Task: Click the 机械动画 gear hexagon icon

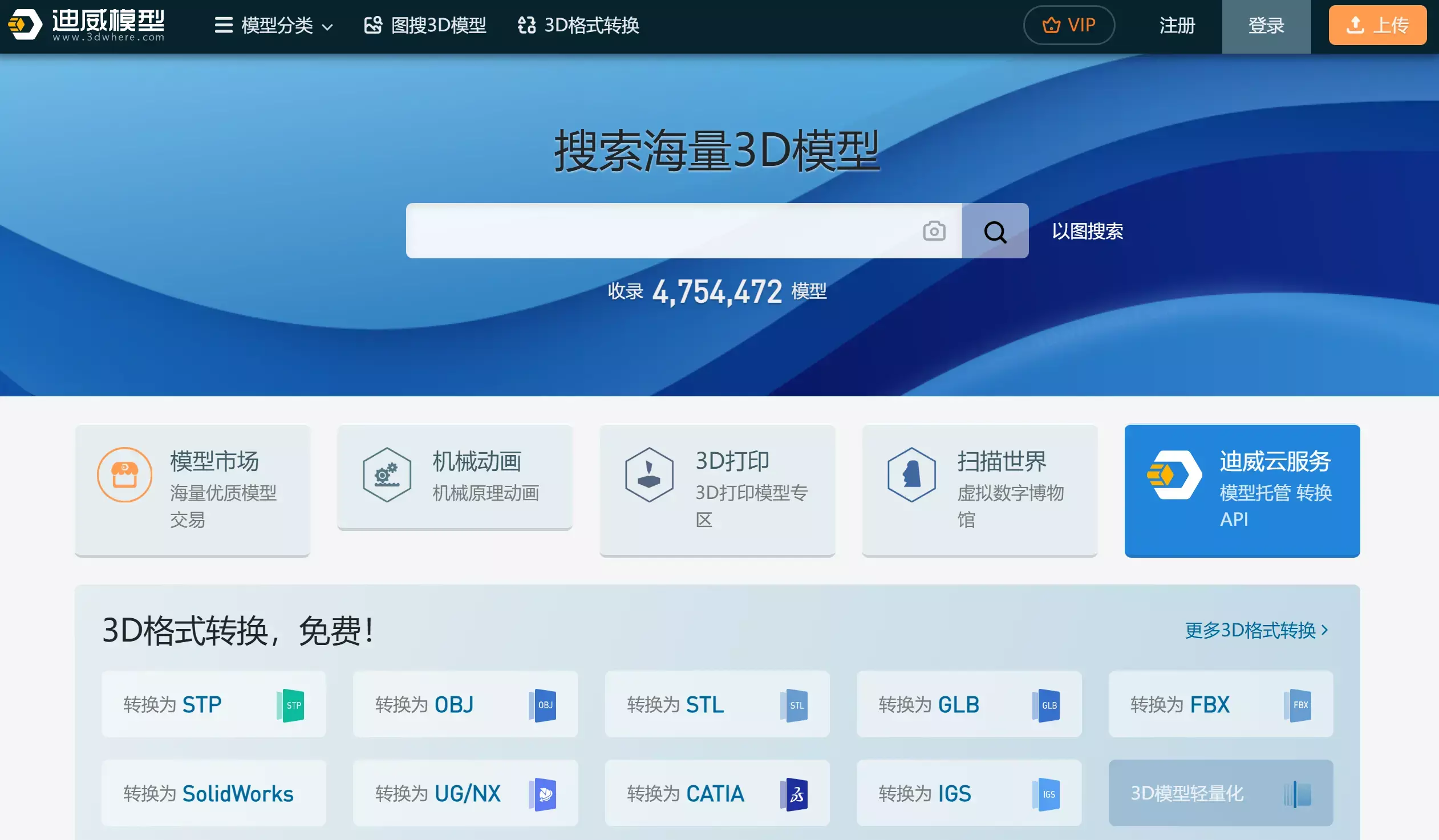Action: (387, 474)
